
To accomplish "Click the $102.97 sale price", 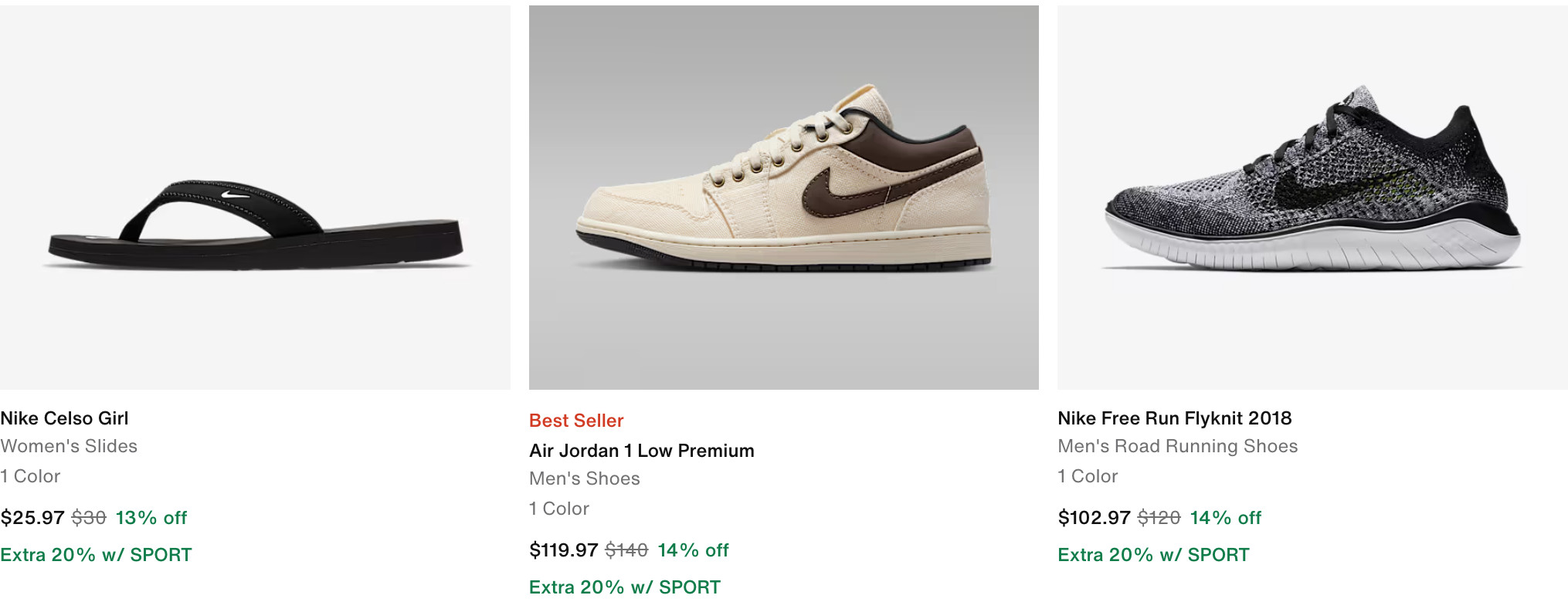I will coord(1094,518).
